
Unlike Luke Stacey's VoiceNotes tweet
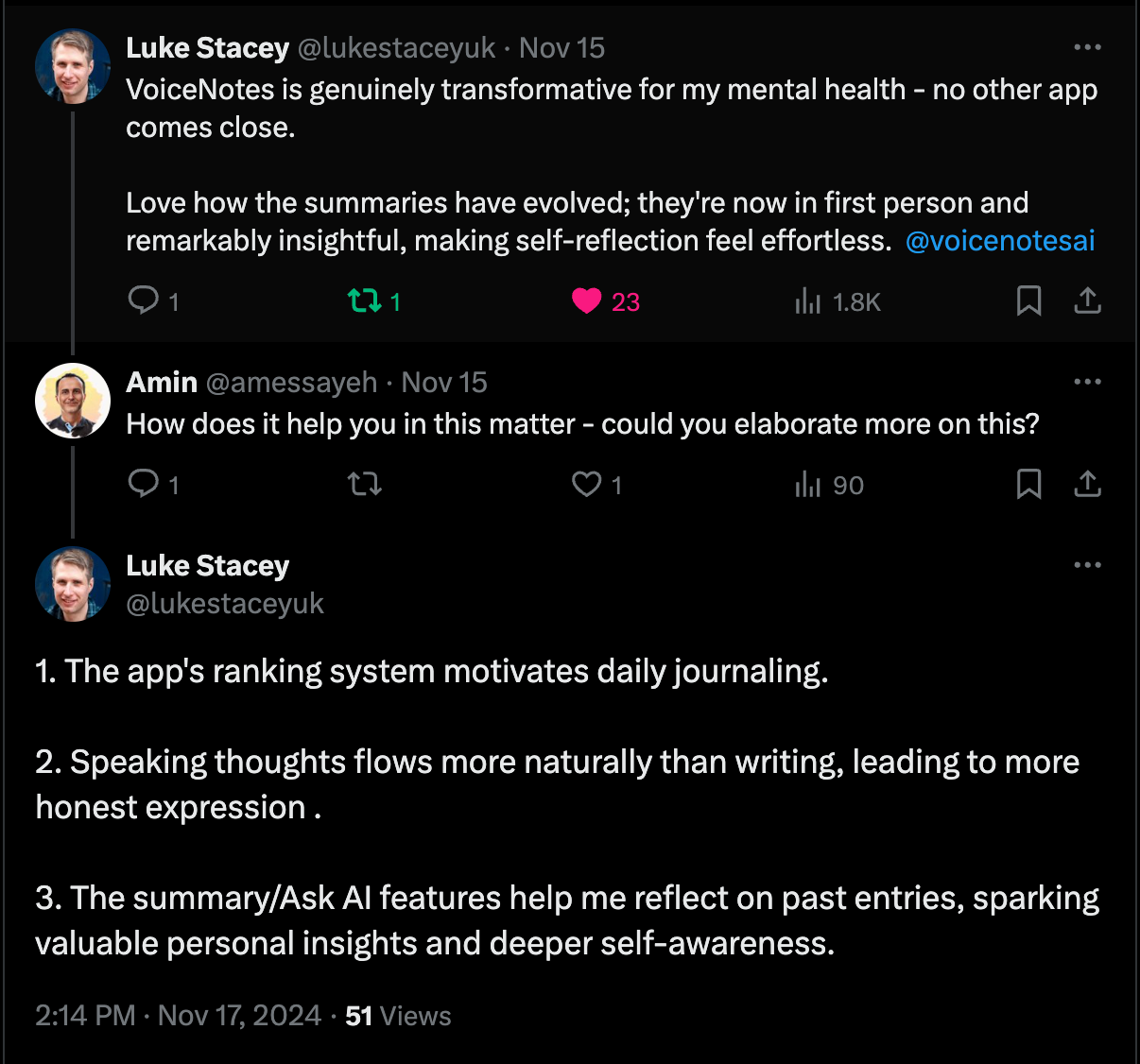[x=587, y=301]
